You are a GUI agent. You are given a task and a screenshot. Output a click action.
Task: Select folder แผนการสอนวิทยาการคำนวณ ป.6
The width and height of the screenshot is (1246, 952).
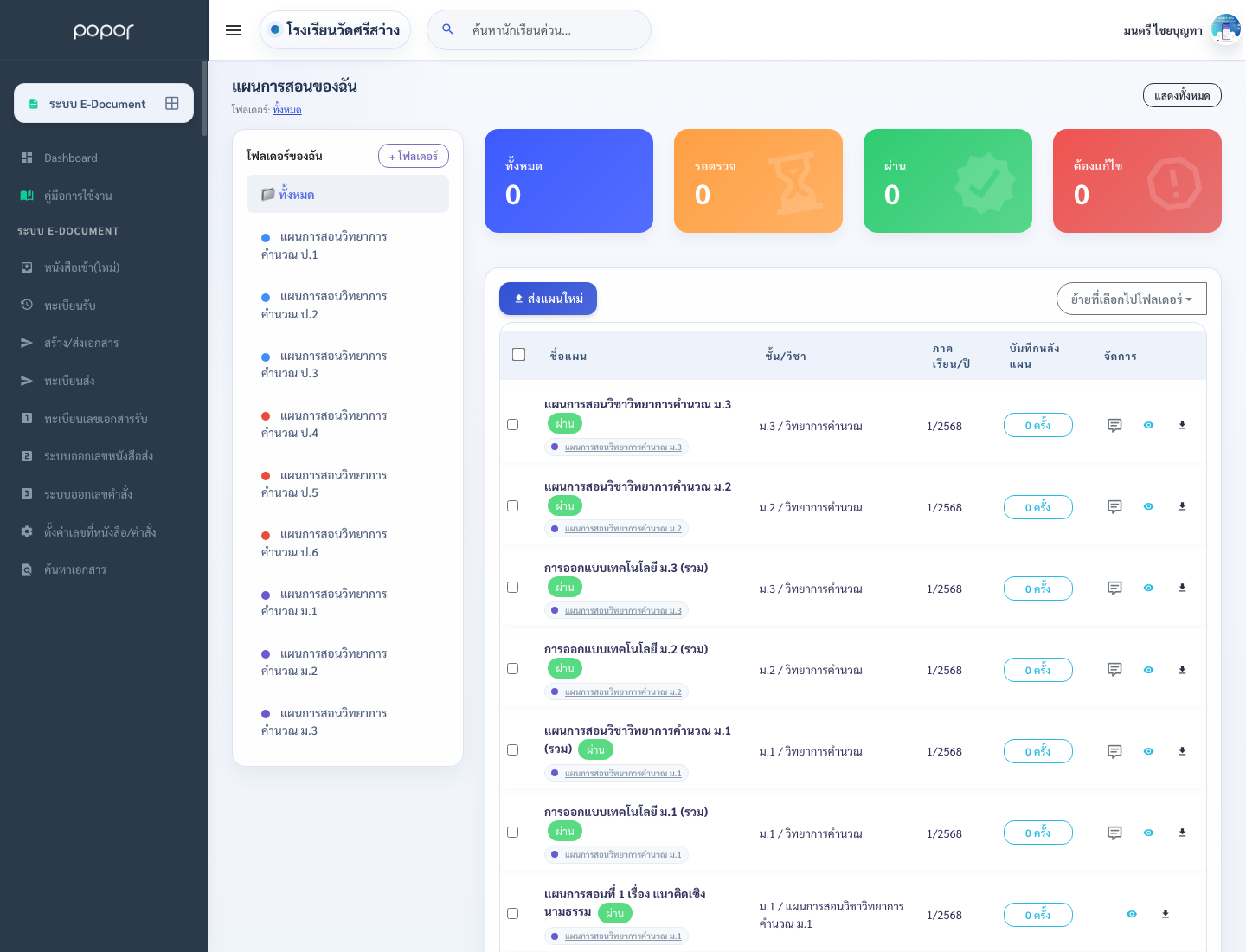click(x=348, y=544)
